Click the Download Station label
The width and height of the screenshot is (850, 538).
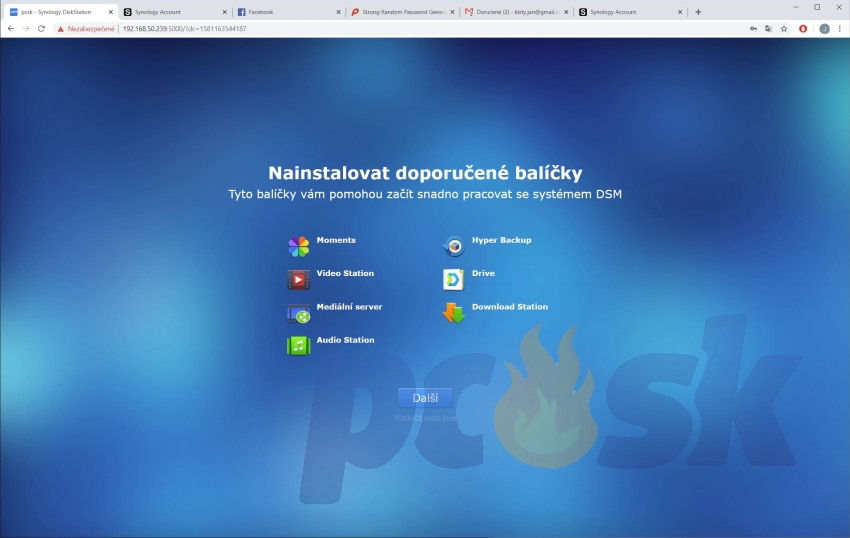pos(510,307)
